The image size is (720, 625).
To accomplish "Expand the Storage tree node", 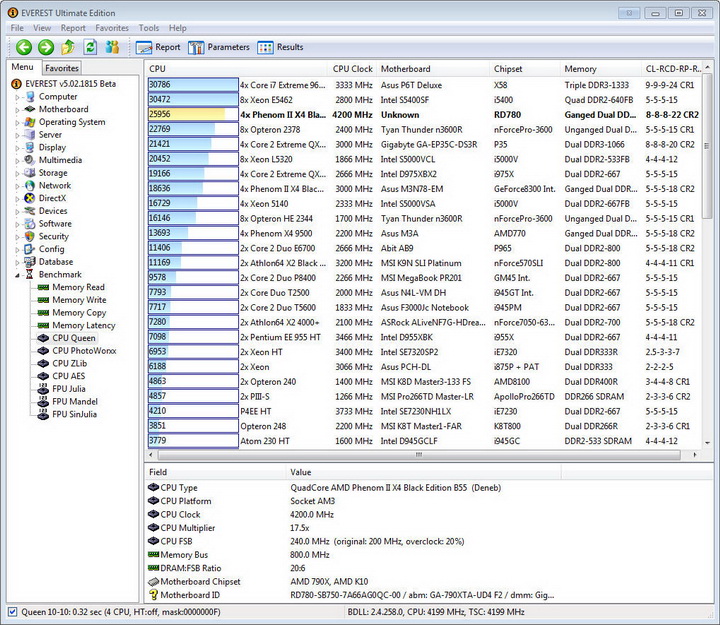I will (17, 174).
